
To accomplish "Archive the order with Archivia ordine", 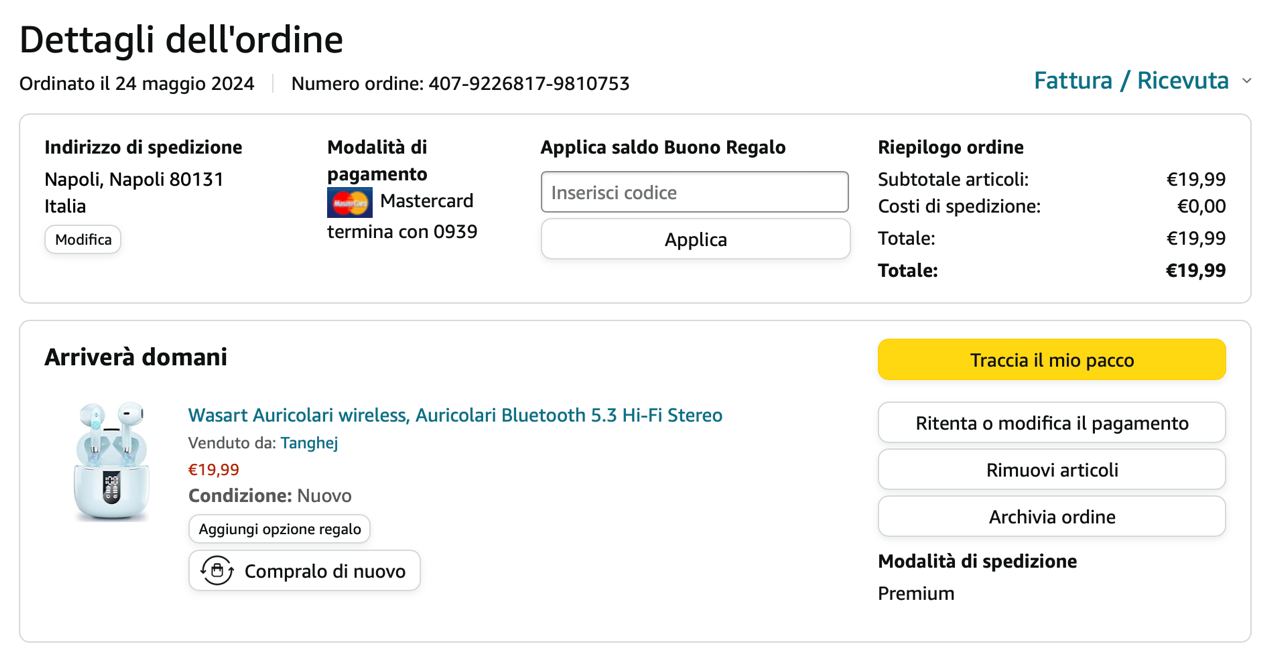I will pos(1051,517).
